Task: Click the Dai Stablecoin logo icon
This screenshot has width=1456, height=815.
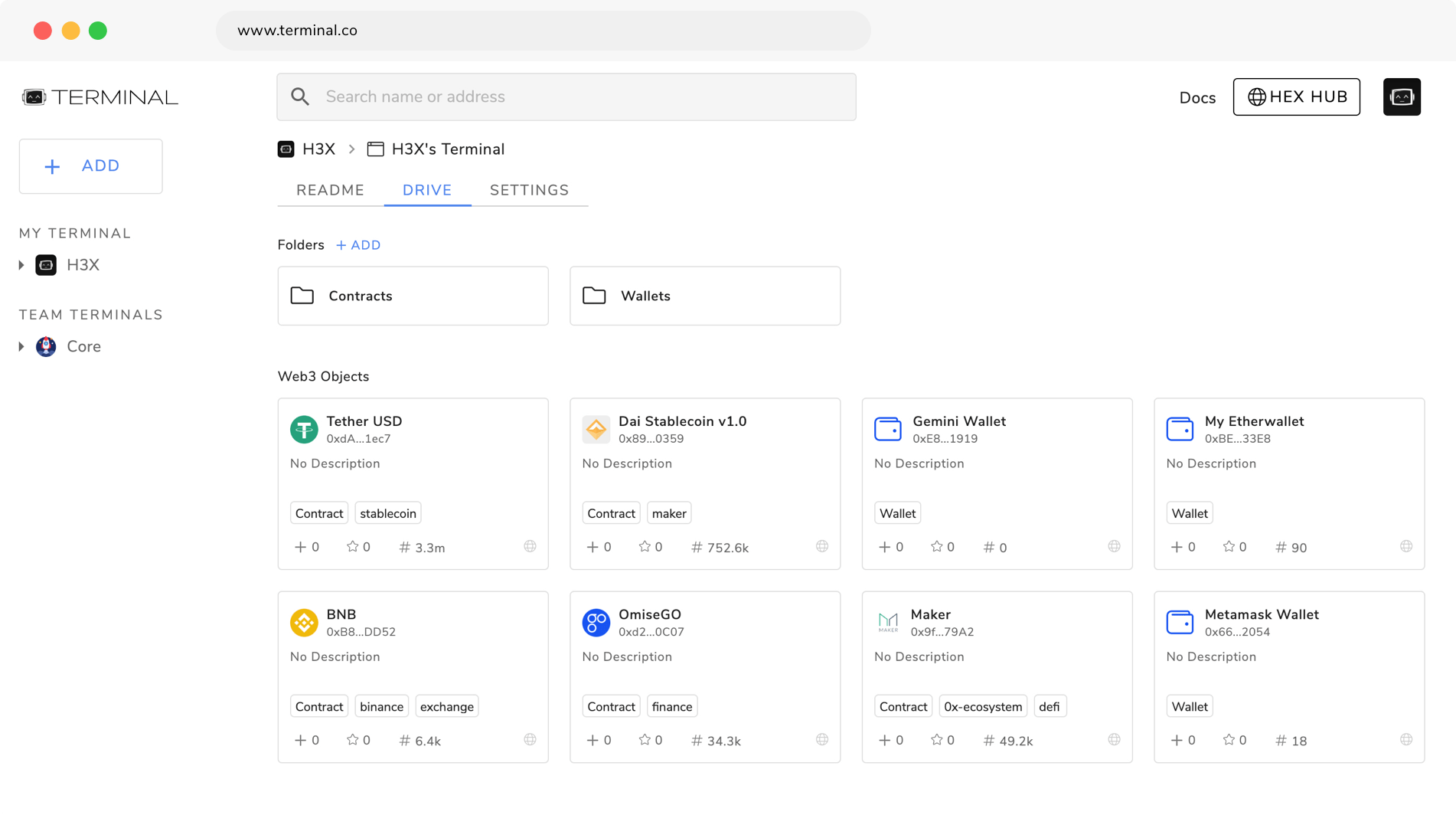Action: 596,429
